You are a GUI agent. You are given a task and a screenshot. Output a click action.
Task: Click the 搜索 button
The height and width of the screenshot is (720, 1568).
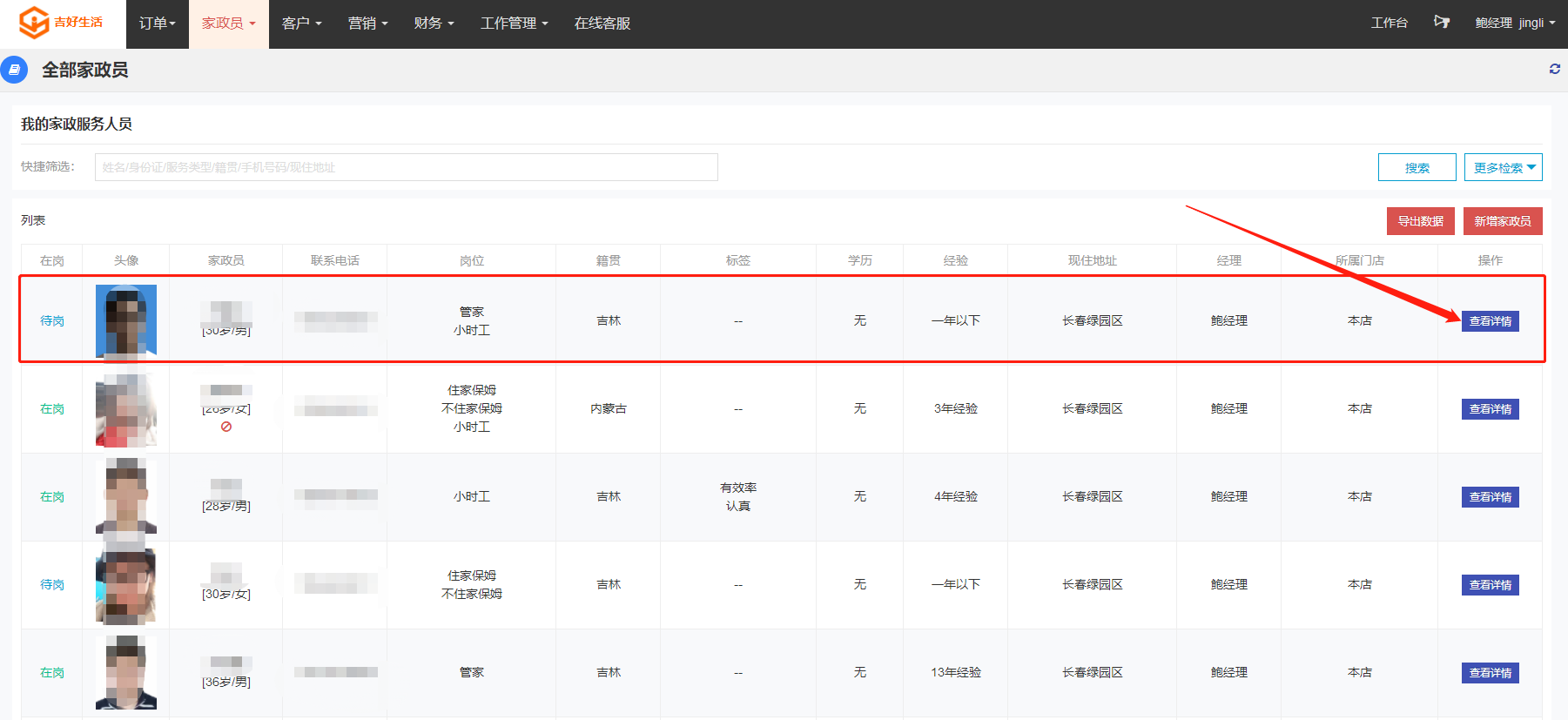pos(1417,167)
